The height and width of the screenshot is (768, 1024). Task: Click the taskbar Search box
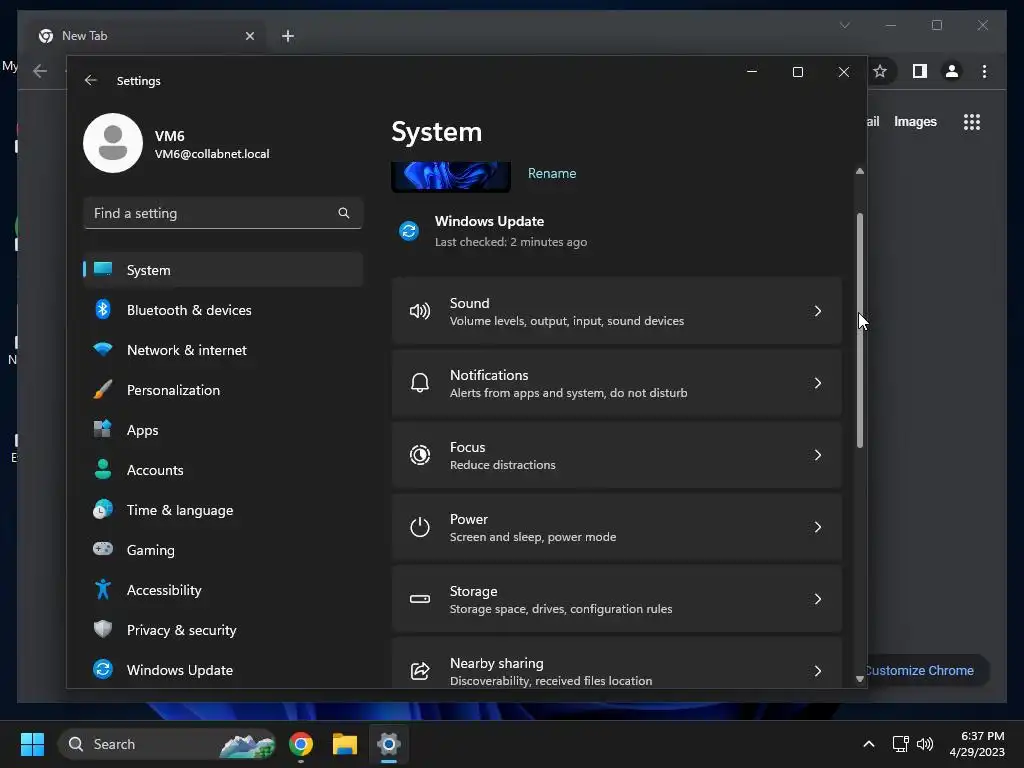167,744
